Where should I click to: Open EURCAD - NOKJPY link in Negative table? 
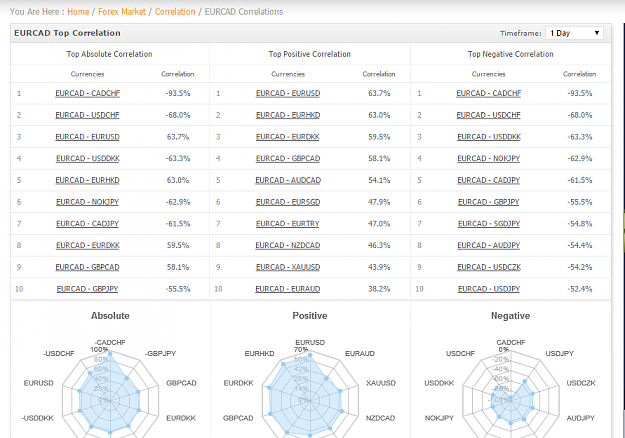point(489,159)
